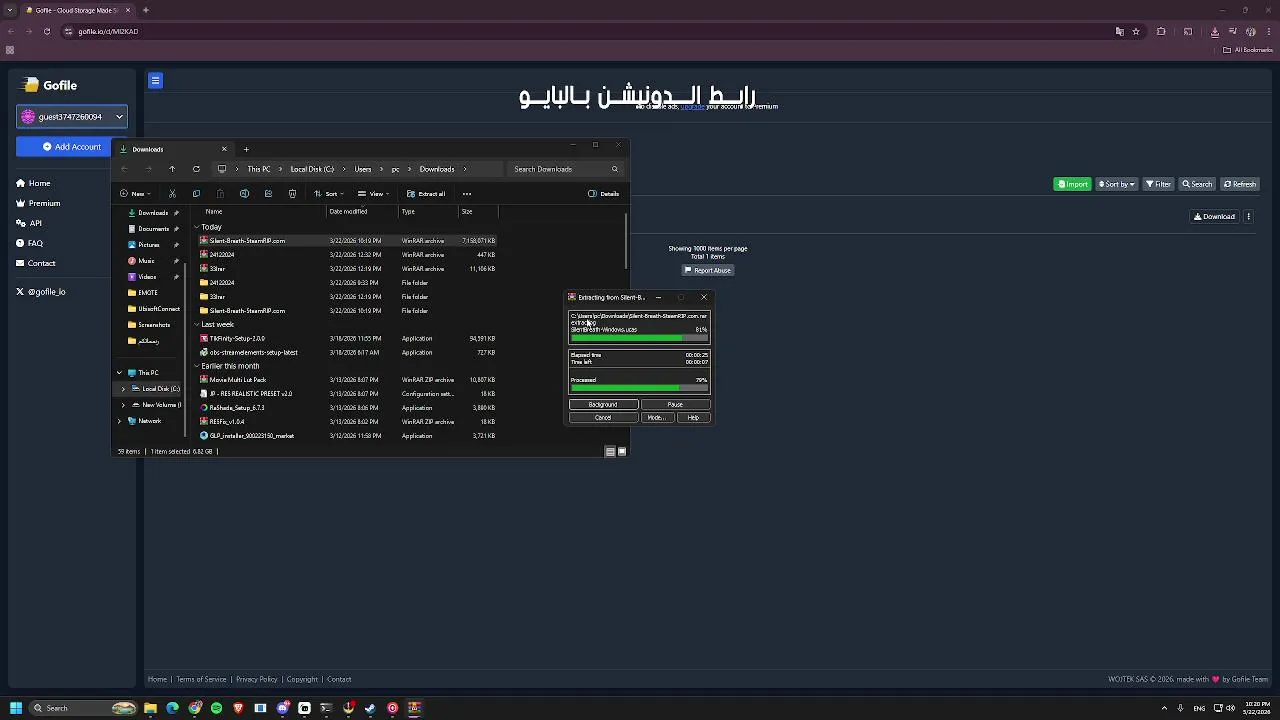Click Background in the WinRAR extraction dialog
The image size is (1280, 720).
(603, 405)
